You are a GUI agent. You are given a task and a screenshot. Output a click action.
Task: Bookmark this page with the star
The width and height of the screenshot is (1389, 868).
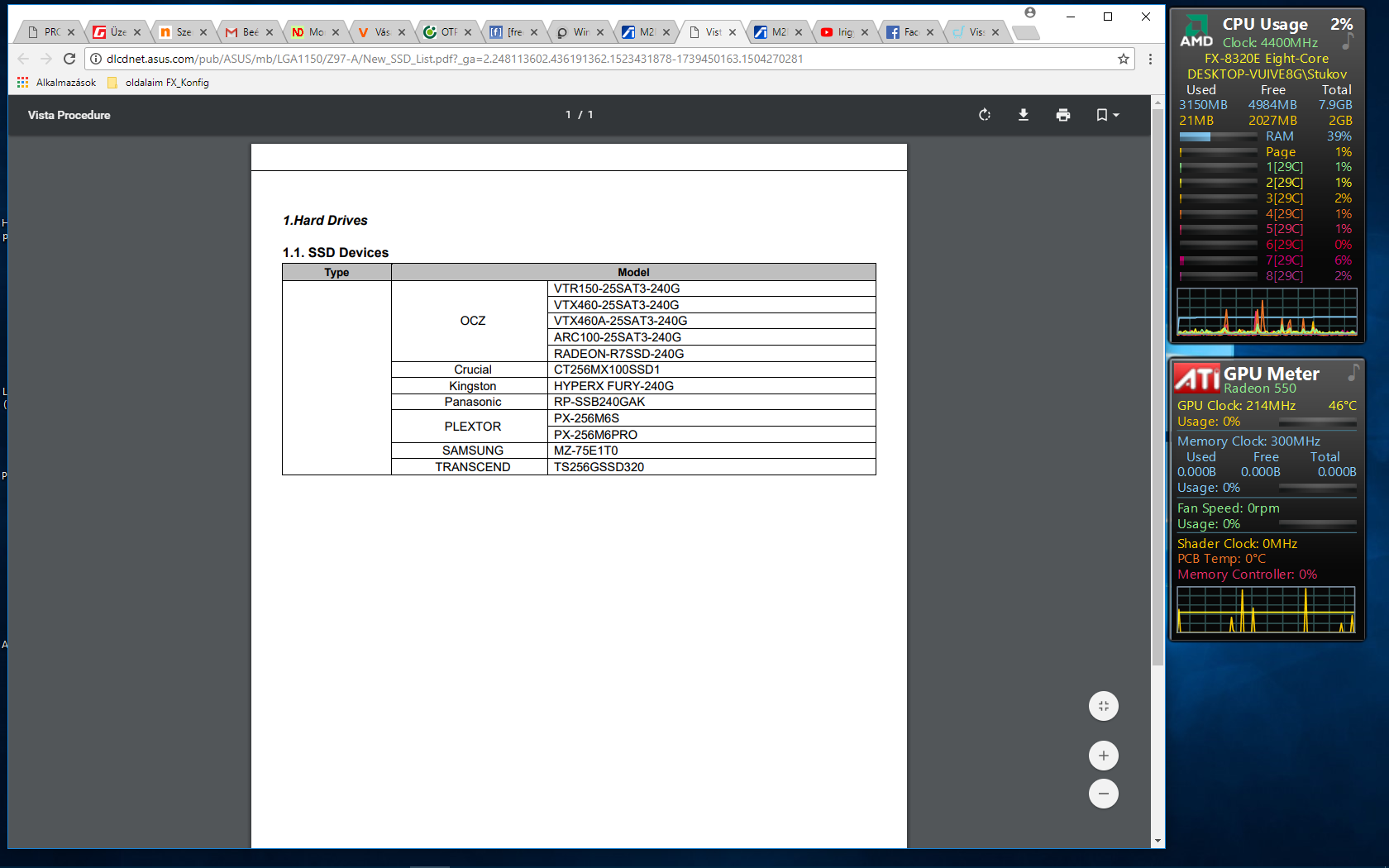1124,59
